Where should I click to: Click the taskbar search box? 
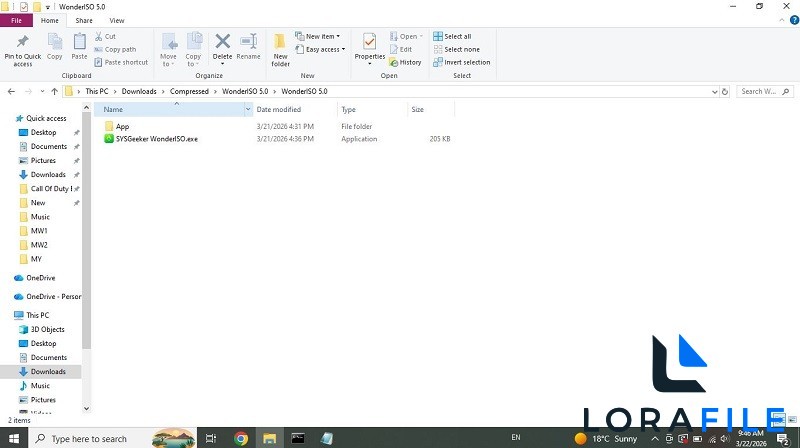112,438
